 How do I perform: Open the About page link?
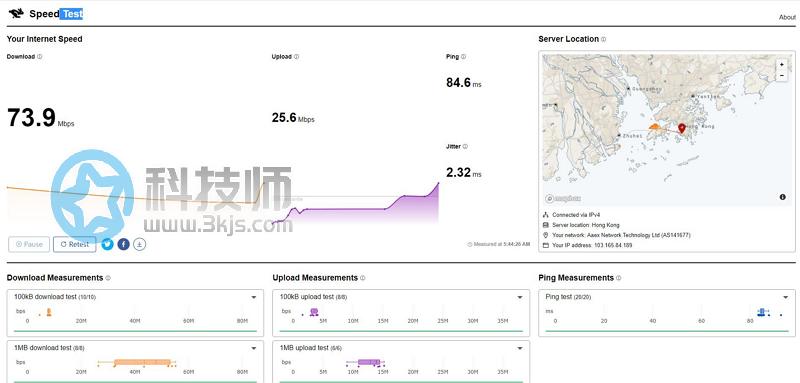[787, 17]
